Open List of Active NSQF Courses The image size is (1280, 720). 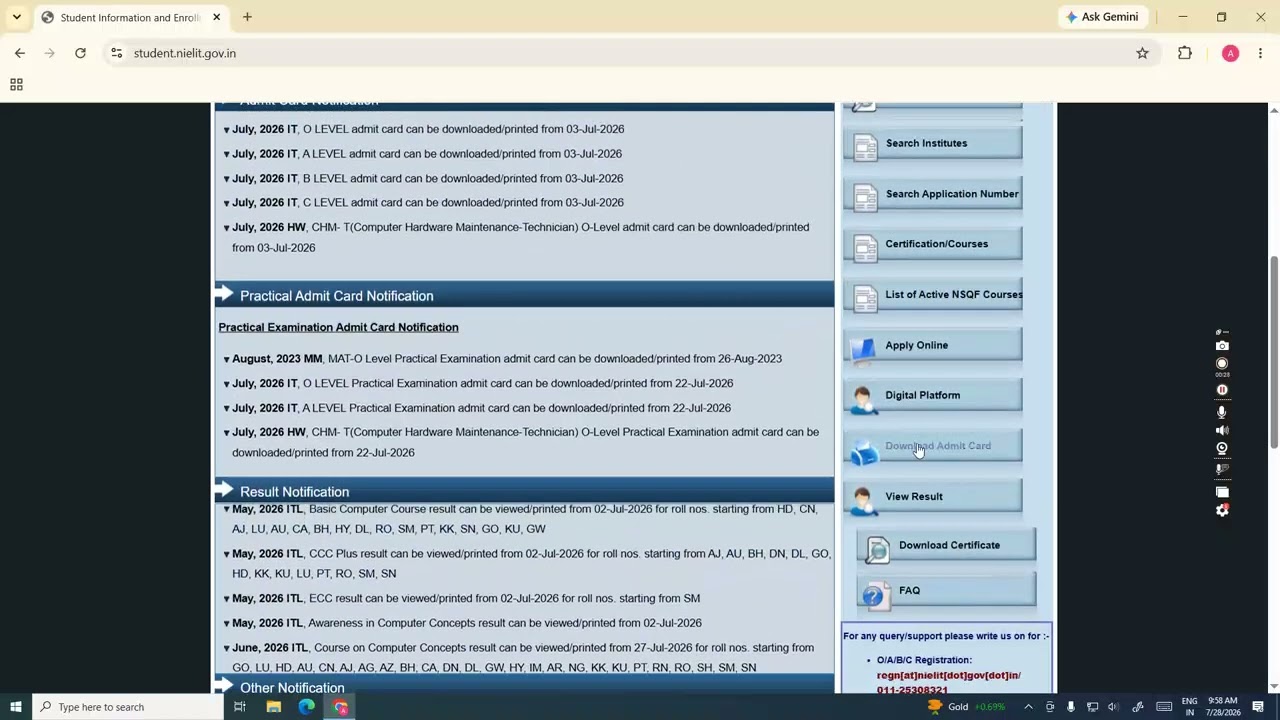[x=933, y=297]
